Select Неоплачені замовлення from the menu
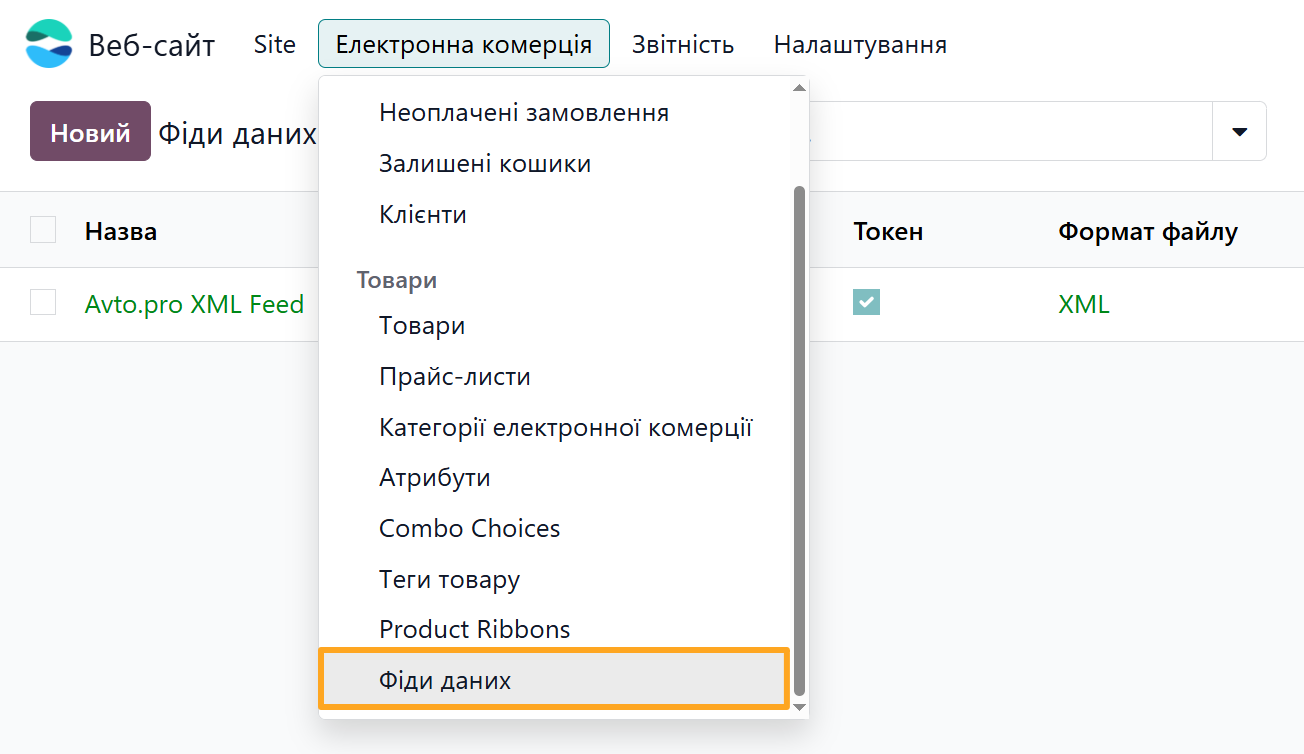 point(523,113)
